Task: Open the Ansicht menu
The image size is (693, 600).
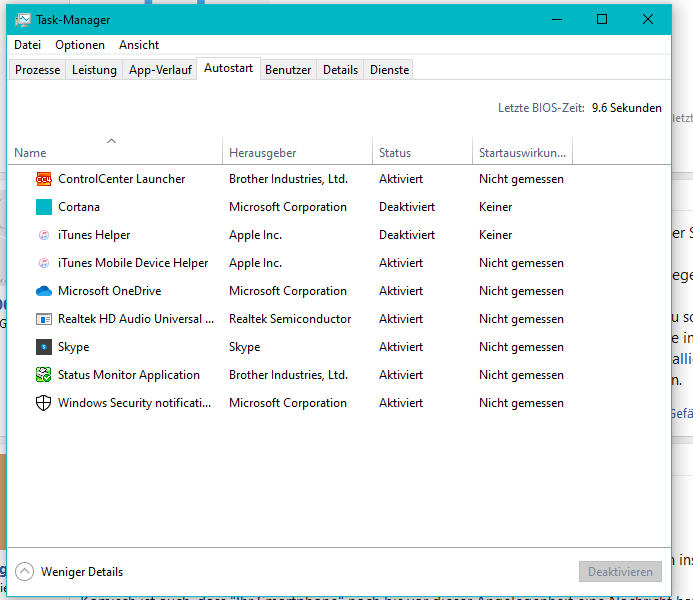Action: point(139,45)
